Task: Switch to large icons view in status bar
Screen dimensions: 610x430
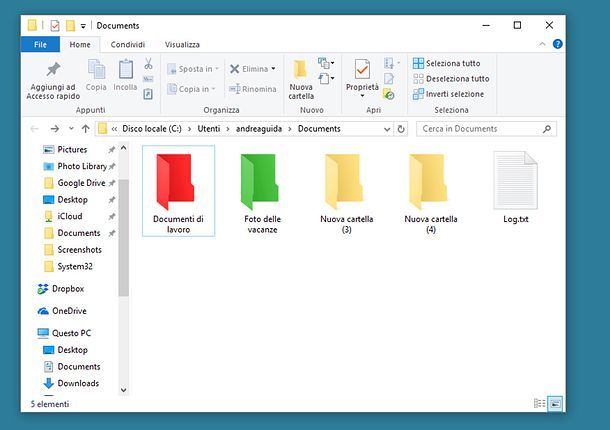Action: coord(555,403)
